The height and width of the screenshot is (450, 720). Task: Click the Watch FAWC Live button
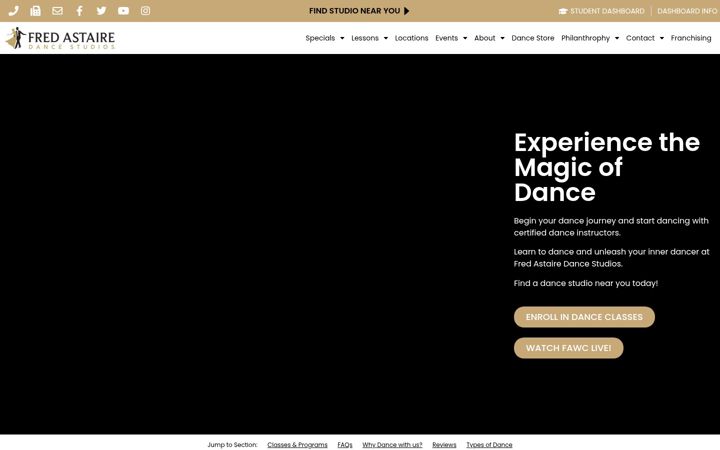pyautogui.click(x=568, y=348)
